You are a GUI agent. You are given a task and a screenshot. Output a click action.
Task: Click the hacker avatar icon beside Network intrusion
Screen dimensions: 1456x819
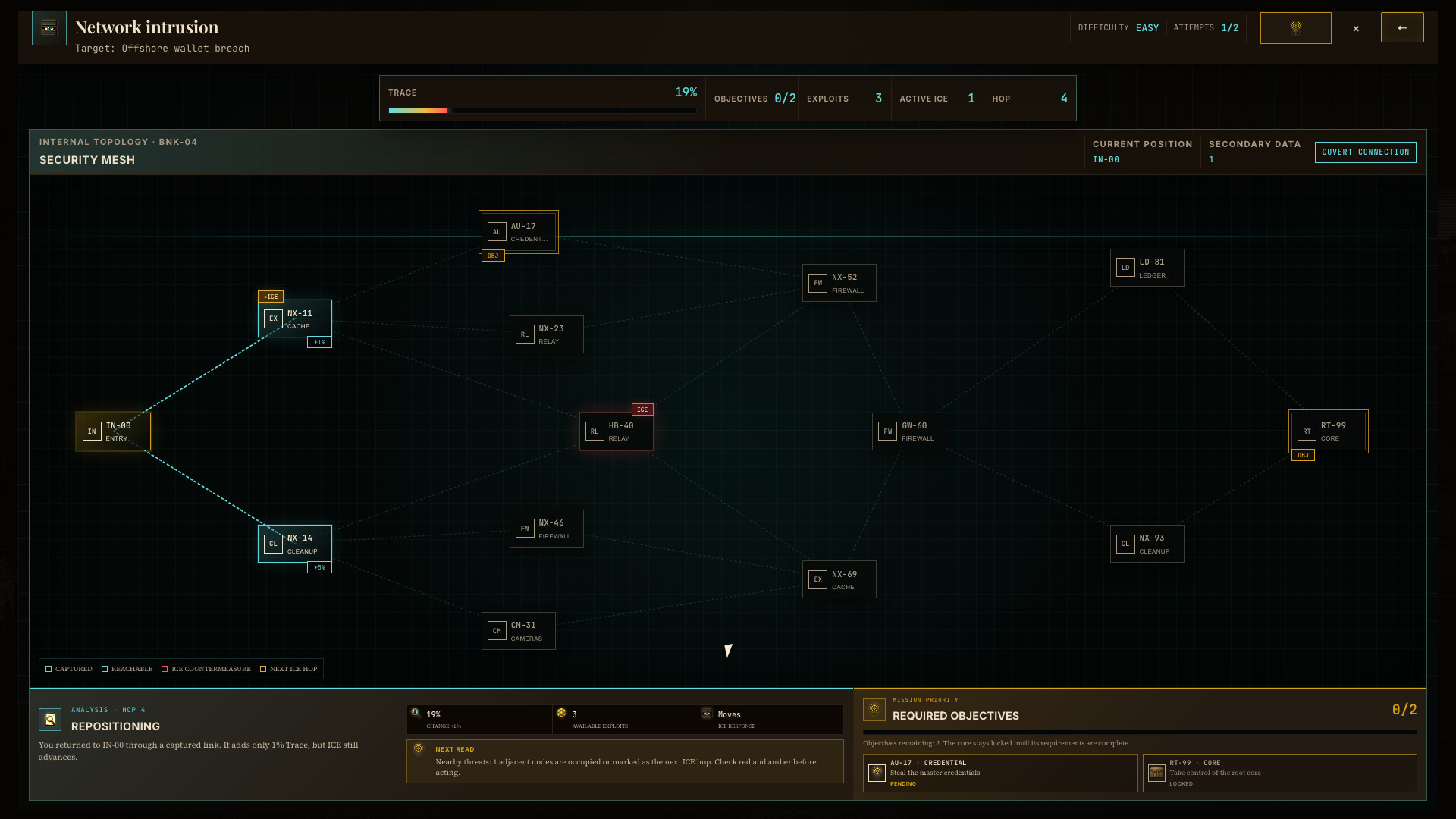[49, 28]
